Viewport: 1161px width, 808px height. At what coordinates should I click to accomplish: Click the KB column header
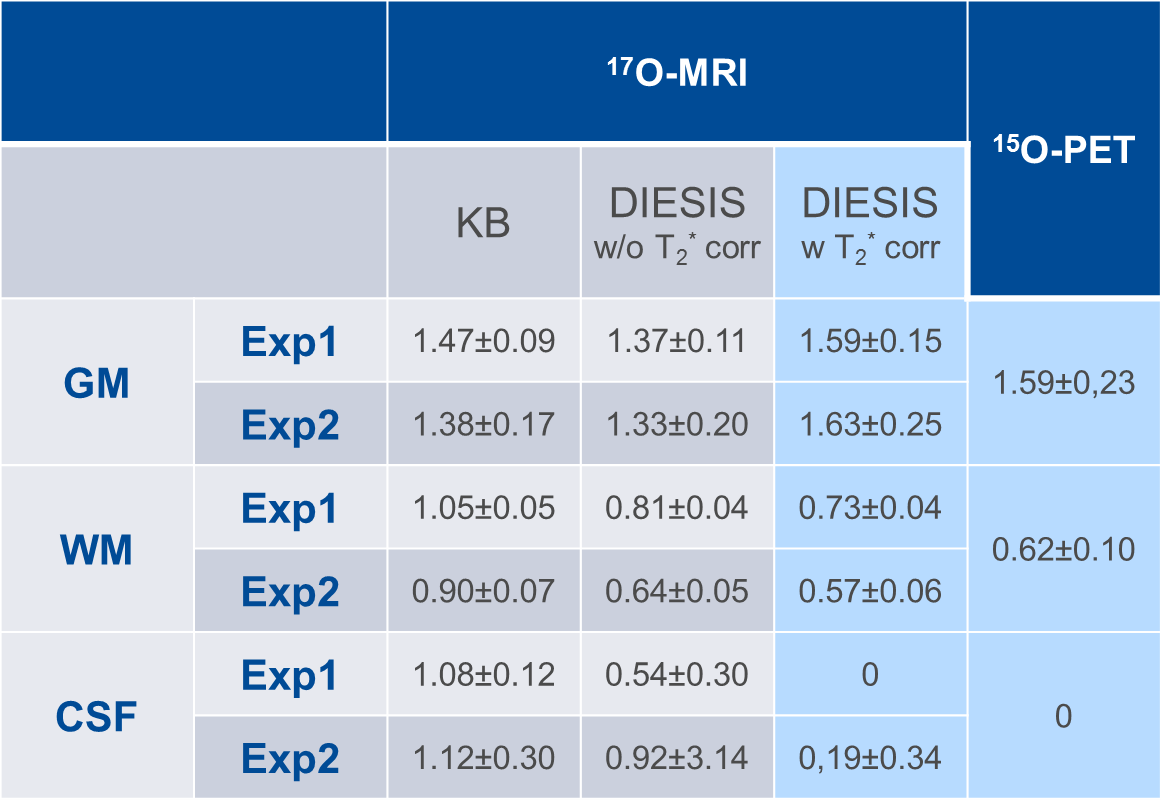pyautogui.click(x=483, y=224)
